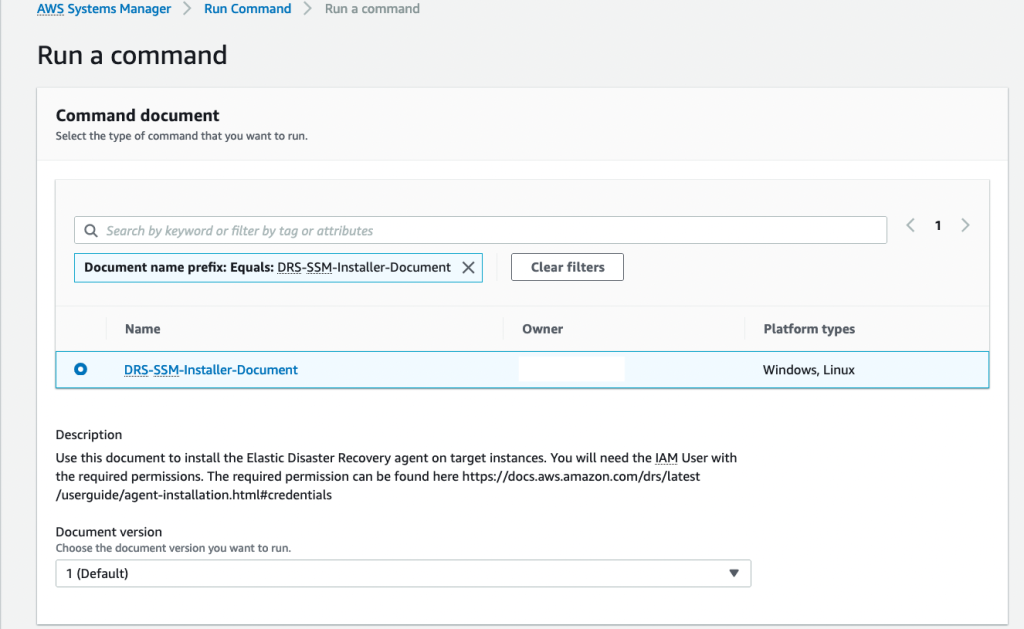Sort by Platform types column header
This screenshot has height=629, width=1024.
click(x=808, y=328)
